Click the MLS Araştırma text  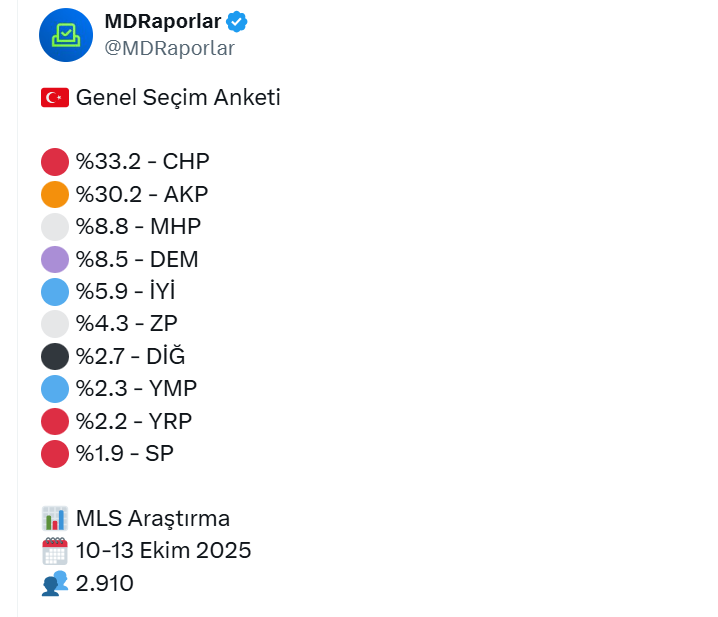[x=152, y=518]
